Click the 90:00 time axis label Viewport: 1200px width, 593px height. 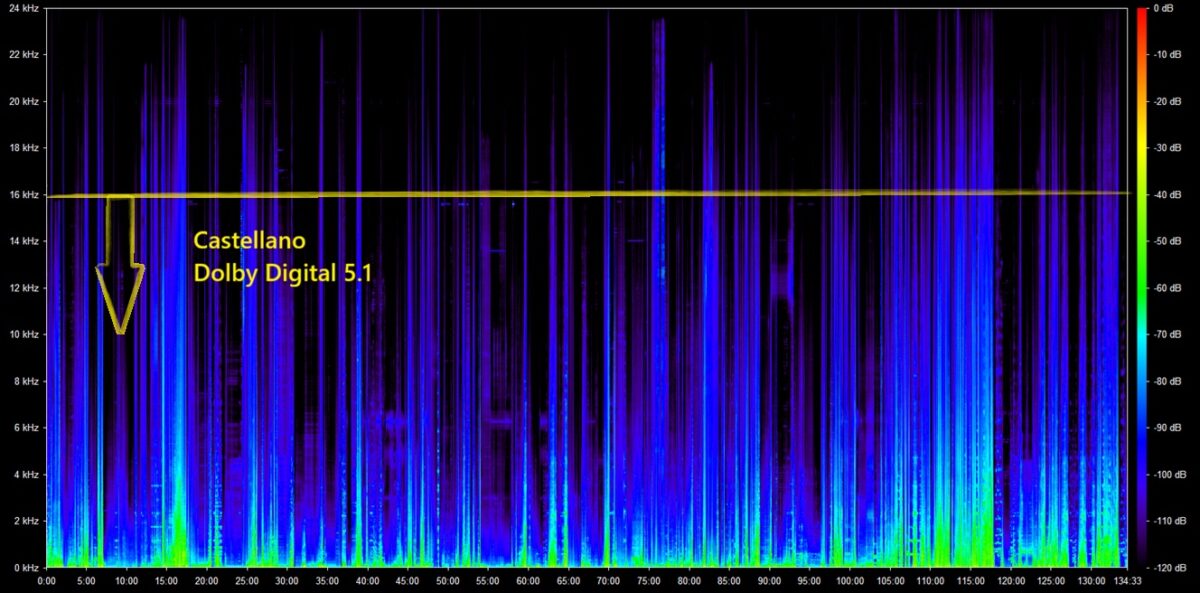pyautogui.click(x=769, y=581)
